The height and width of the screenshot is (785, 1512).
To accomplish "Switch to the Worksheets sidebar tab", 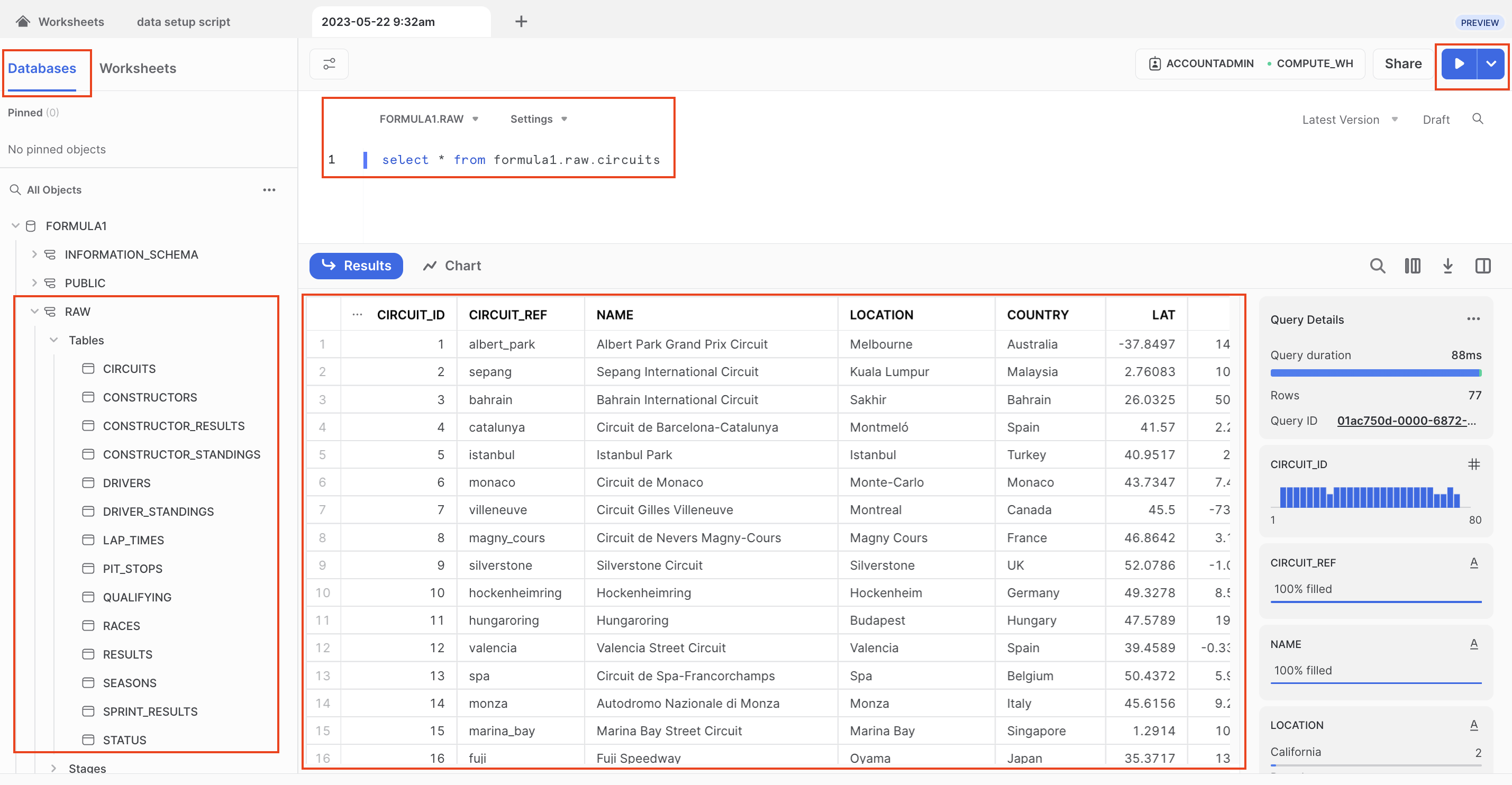I will pos(138,68).
